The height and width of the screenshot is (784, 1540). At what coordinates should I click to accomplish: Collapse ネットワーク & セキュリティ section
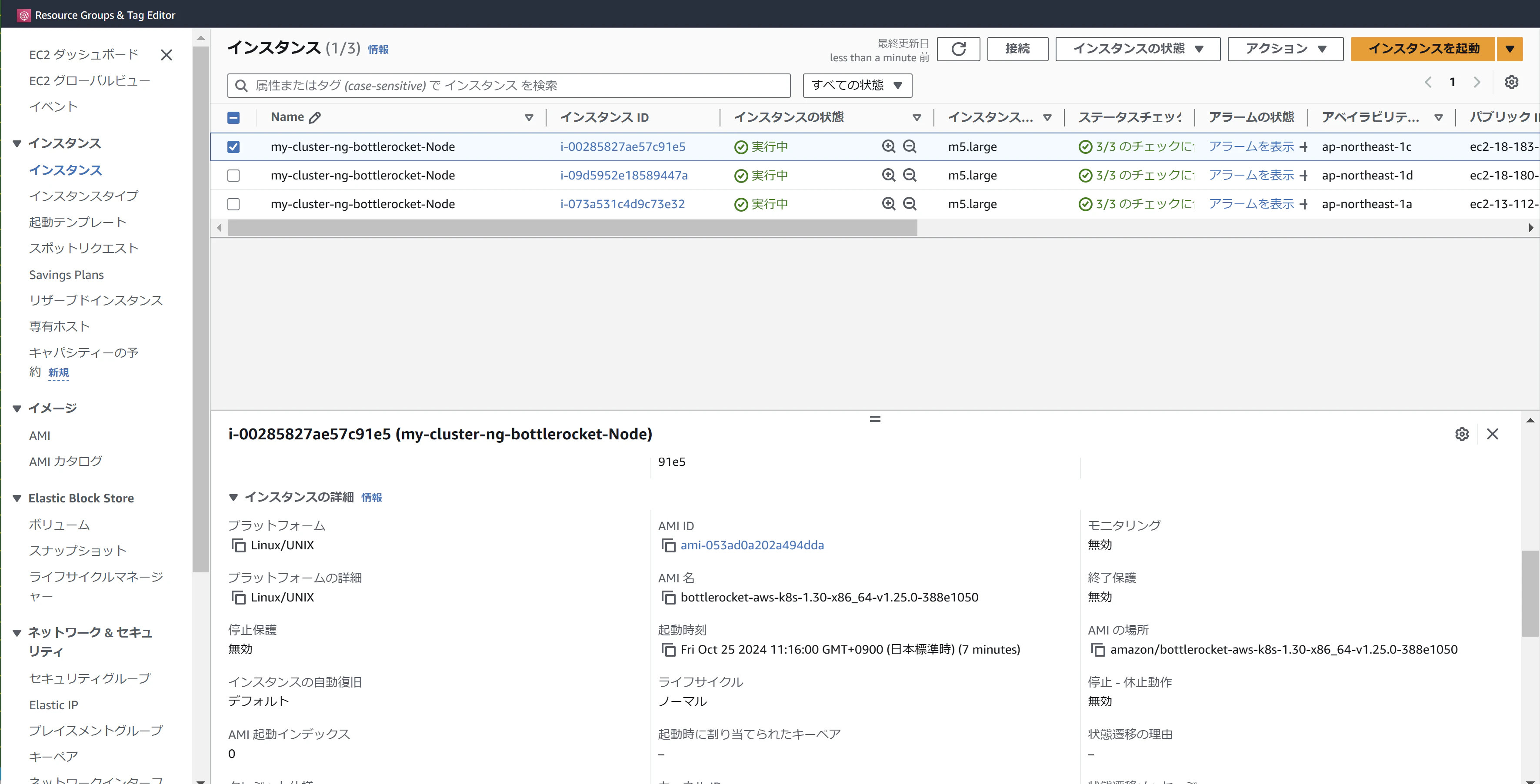click(17, 633)
